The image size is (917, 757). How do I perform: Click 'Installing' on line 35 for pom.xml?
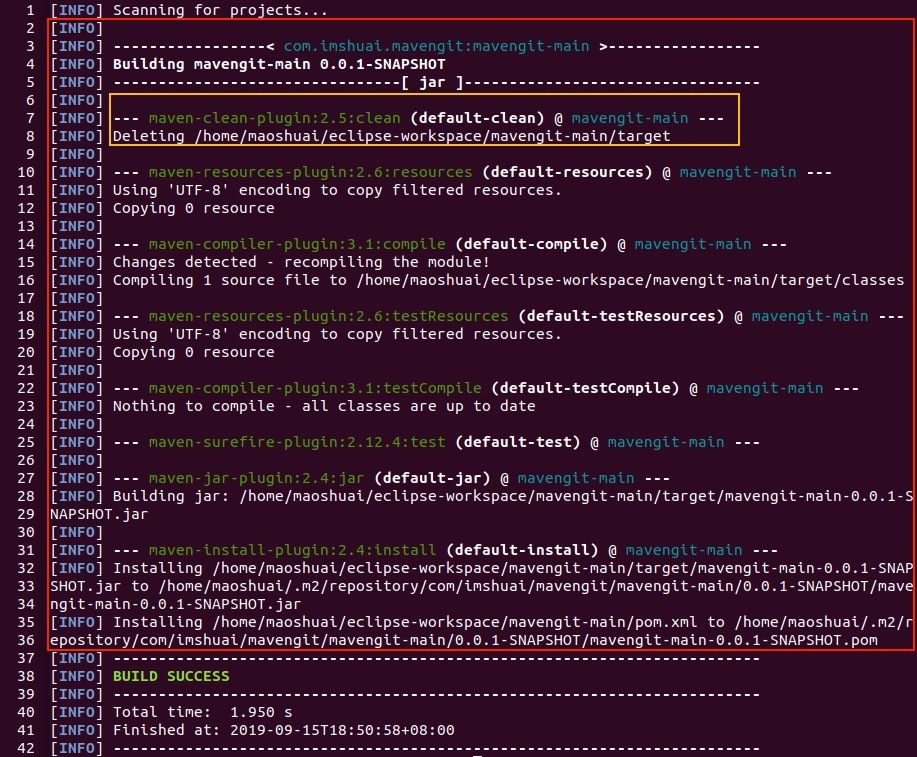click(x=157, y=622)
